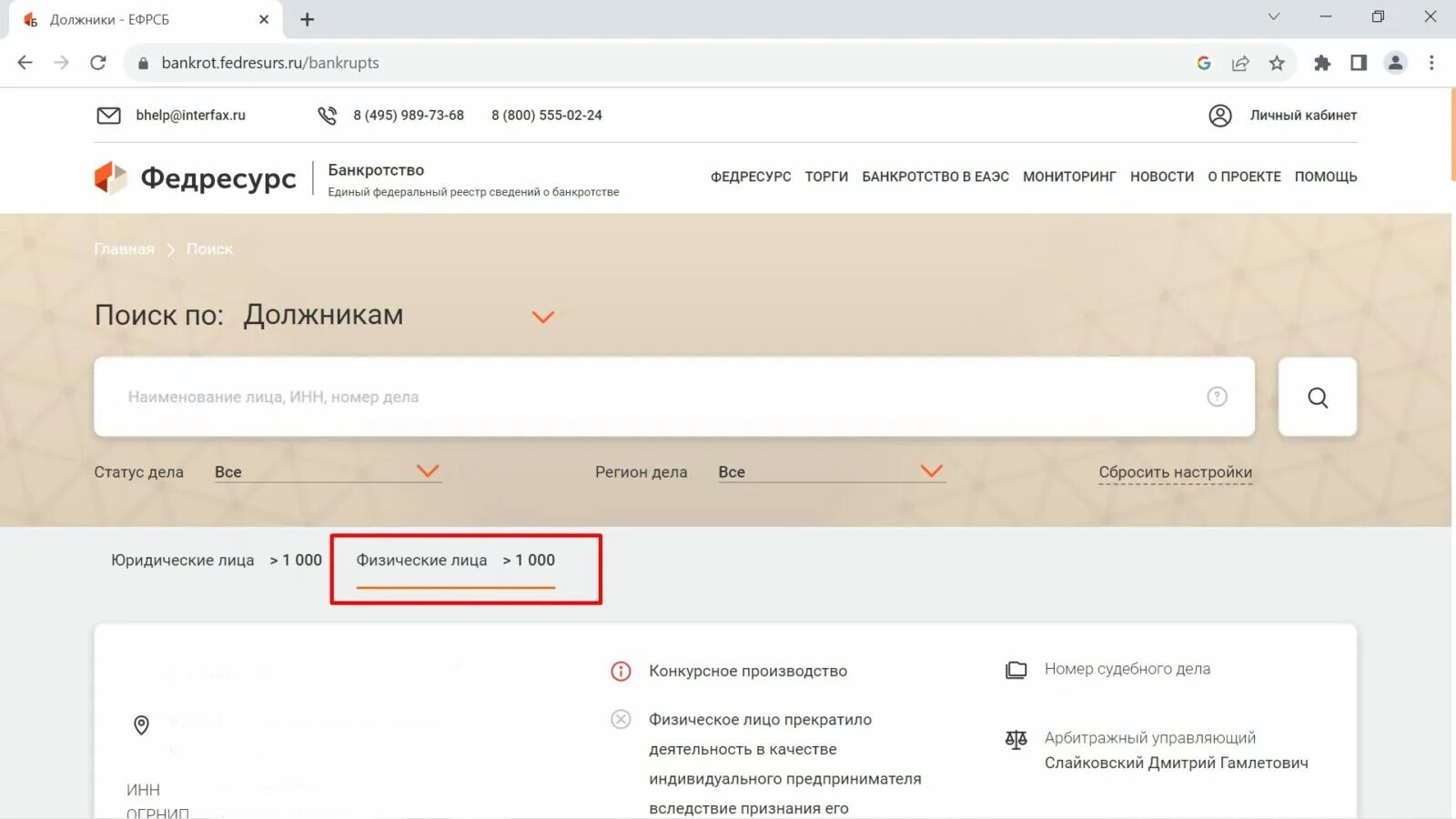The height and width of the screenshot is (819, 1456).
Task: Click the Федресурс logo
Action: coord(196,177)
